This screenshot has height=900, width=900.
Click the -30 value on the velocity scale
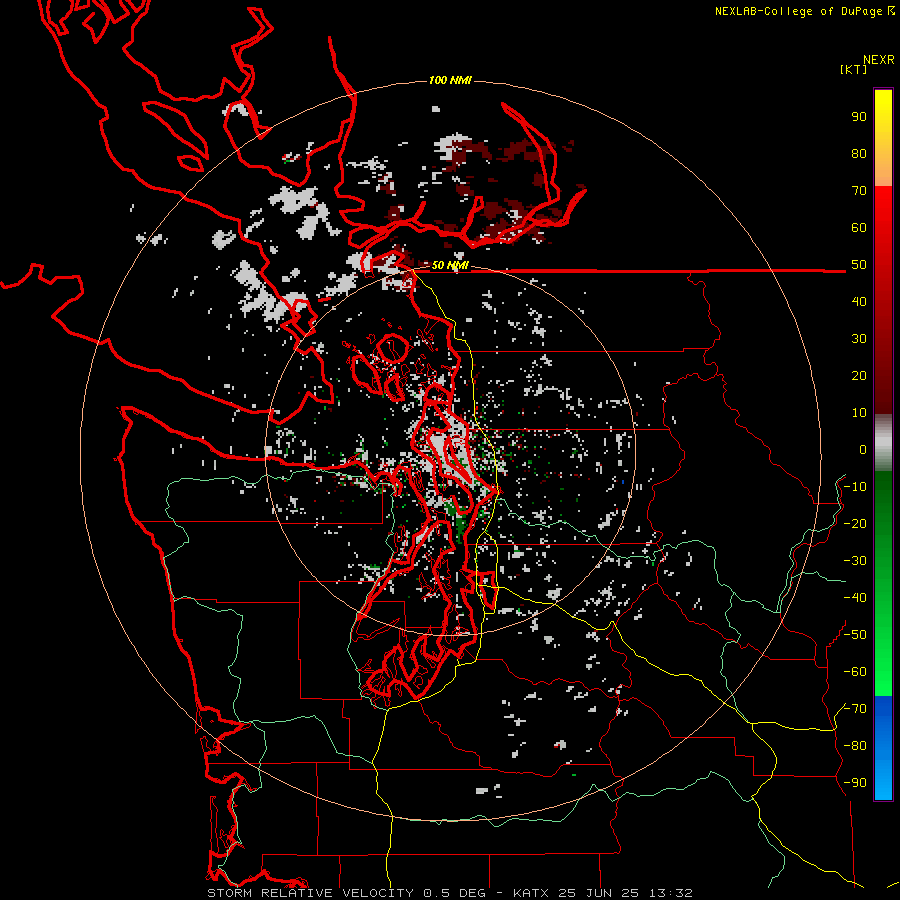pyautogui.click(x=855, y=561)
